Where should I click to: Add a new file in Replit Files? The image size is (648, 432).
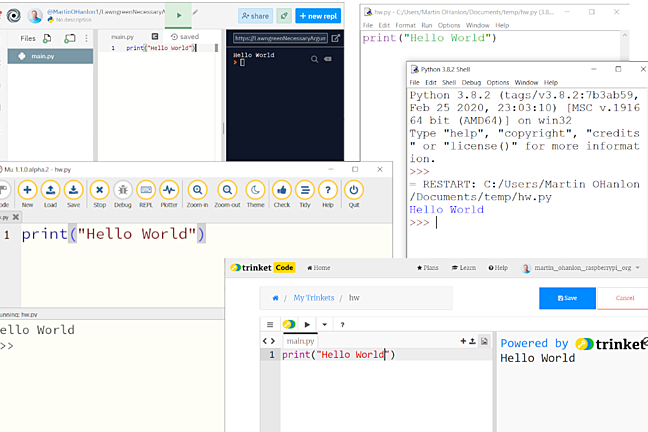[48, 38]
